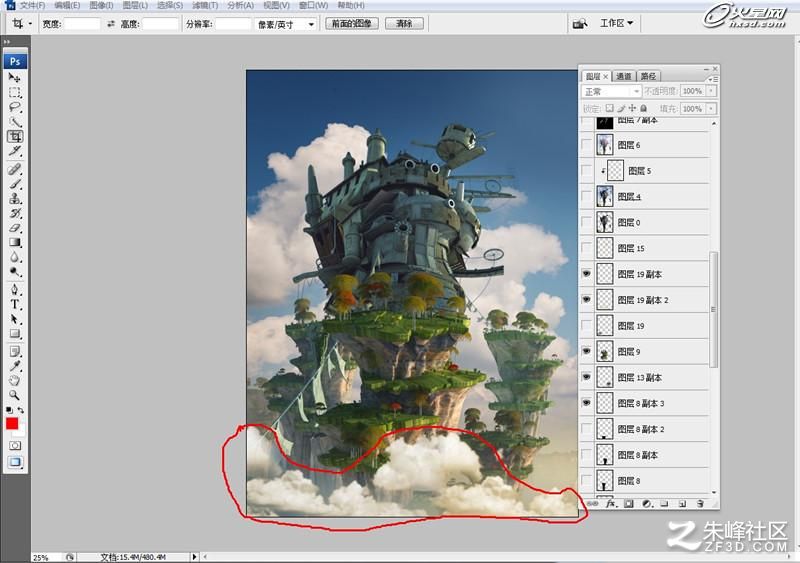This screenshot has height=563, width=800.
Task: Show layer 图层 8 副本 2
Action: (587, 429)
